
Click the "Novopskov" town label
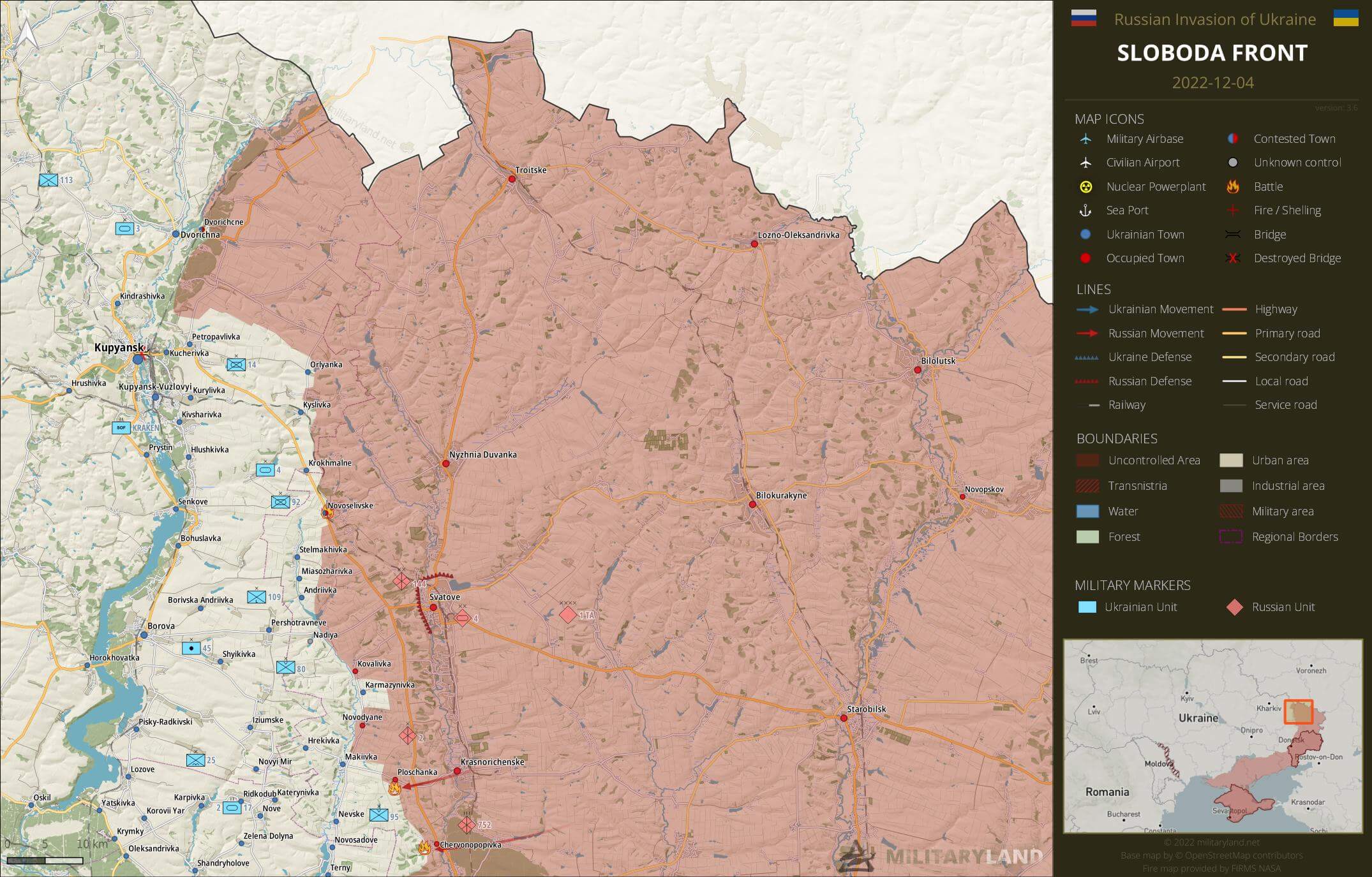[984, 489]
